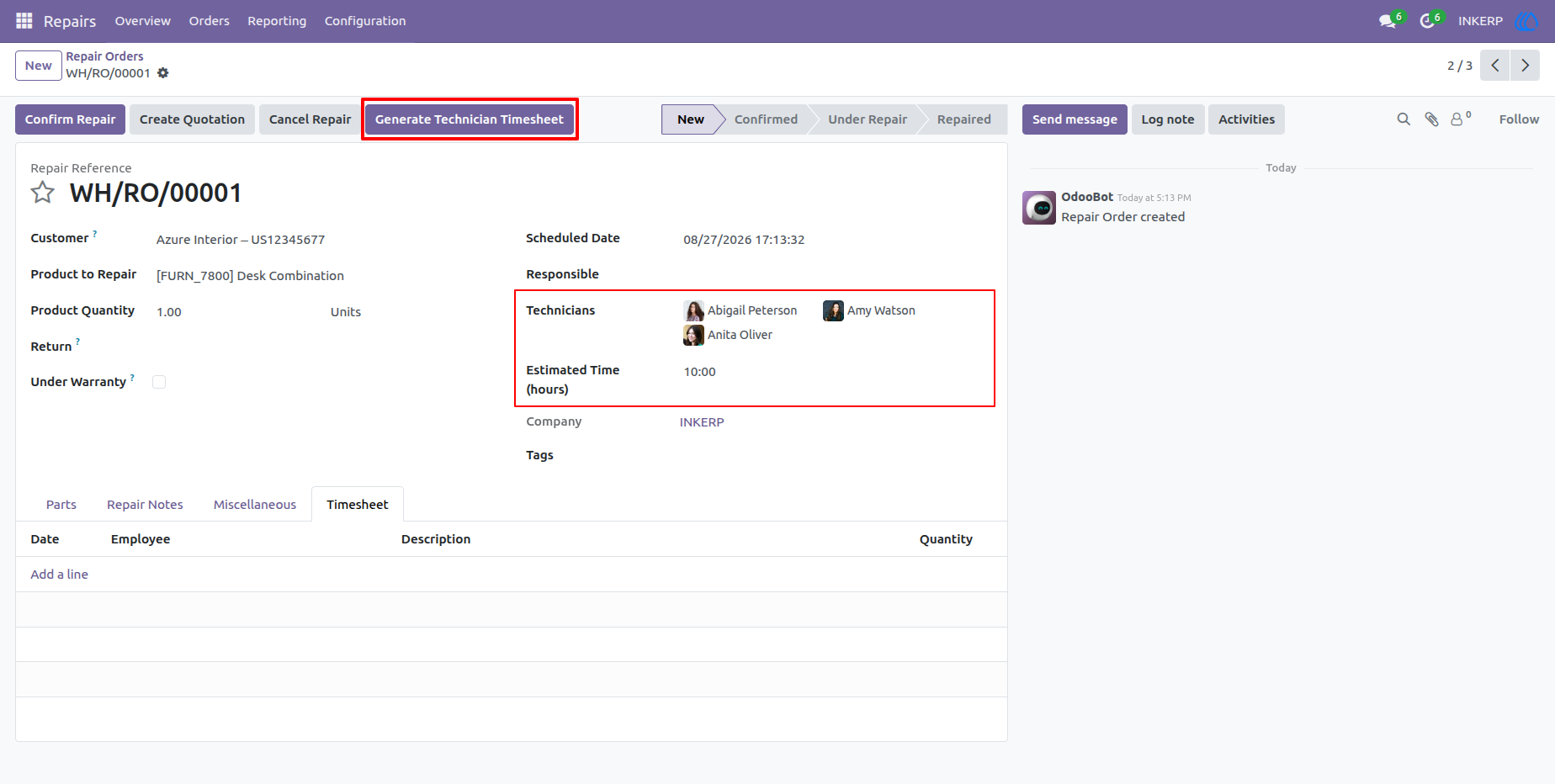Go to previous record arrow

pos(1495,66)
